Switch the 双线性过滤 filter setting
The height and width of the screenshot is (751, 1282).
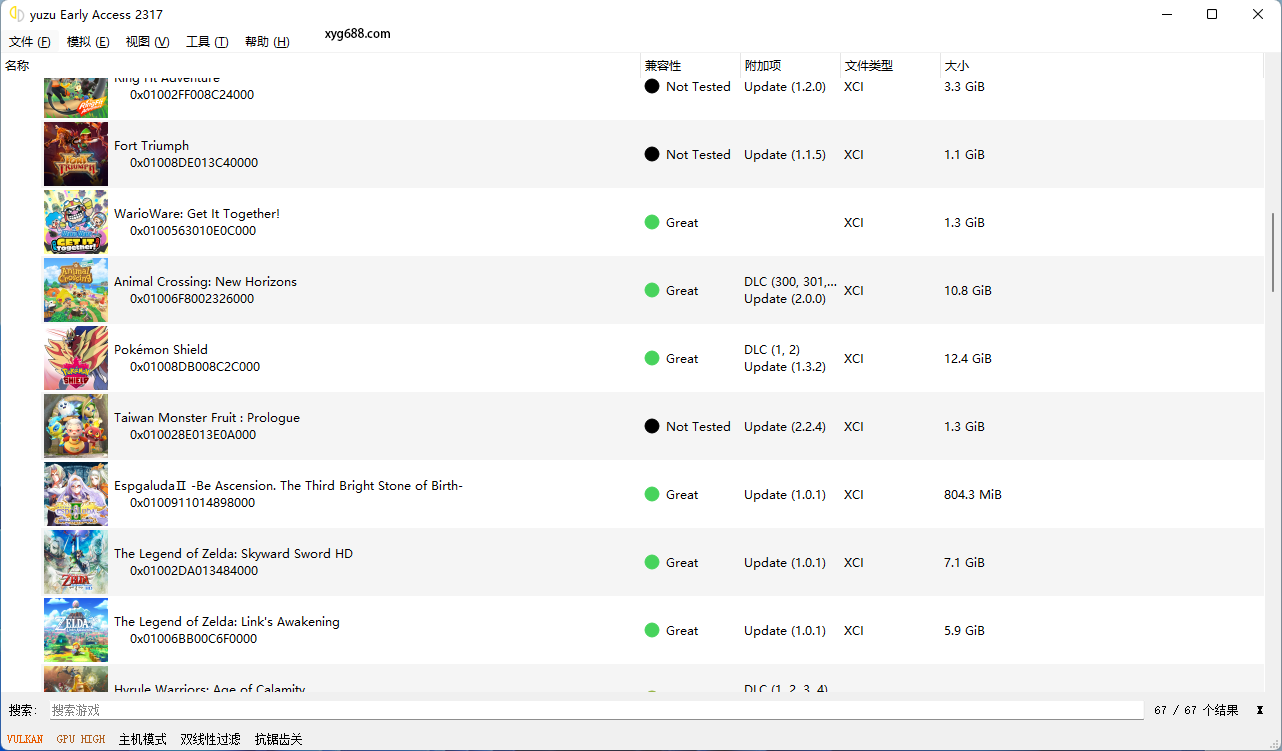coord(211,740)
